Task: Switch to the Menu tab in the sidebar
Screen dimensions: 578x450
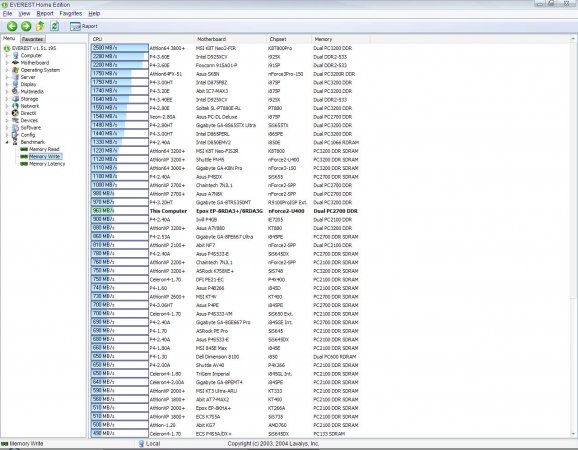Action: pos(9,38)
